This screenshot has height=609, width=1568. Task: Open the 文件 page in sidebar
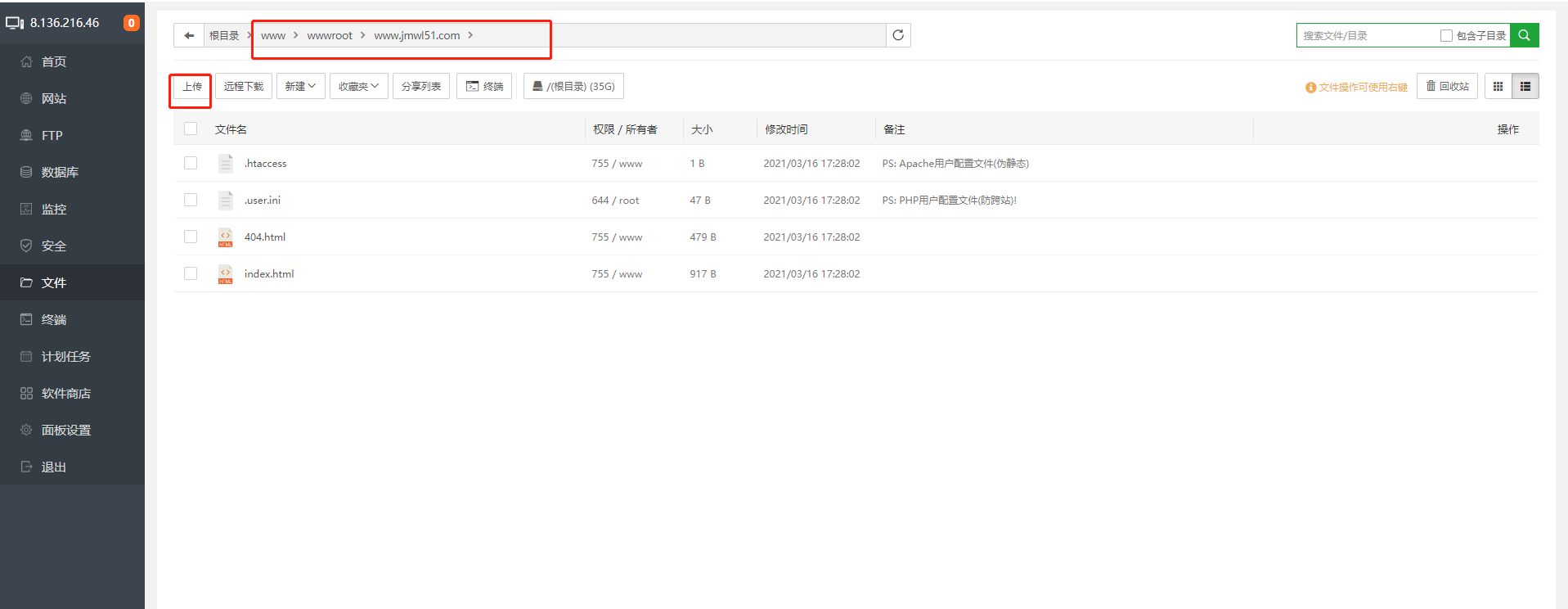click(x=72, y=282)
